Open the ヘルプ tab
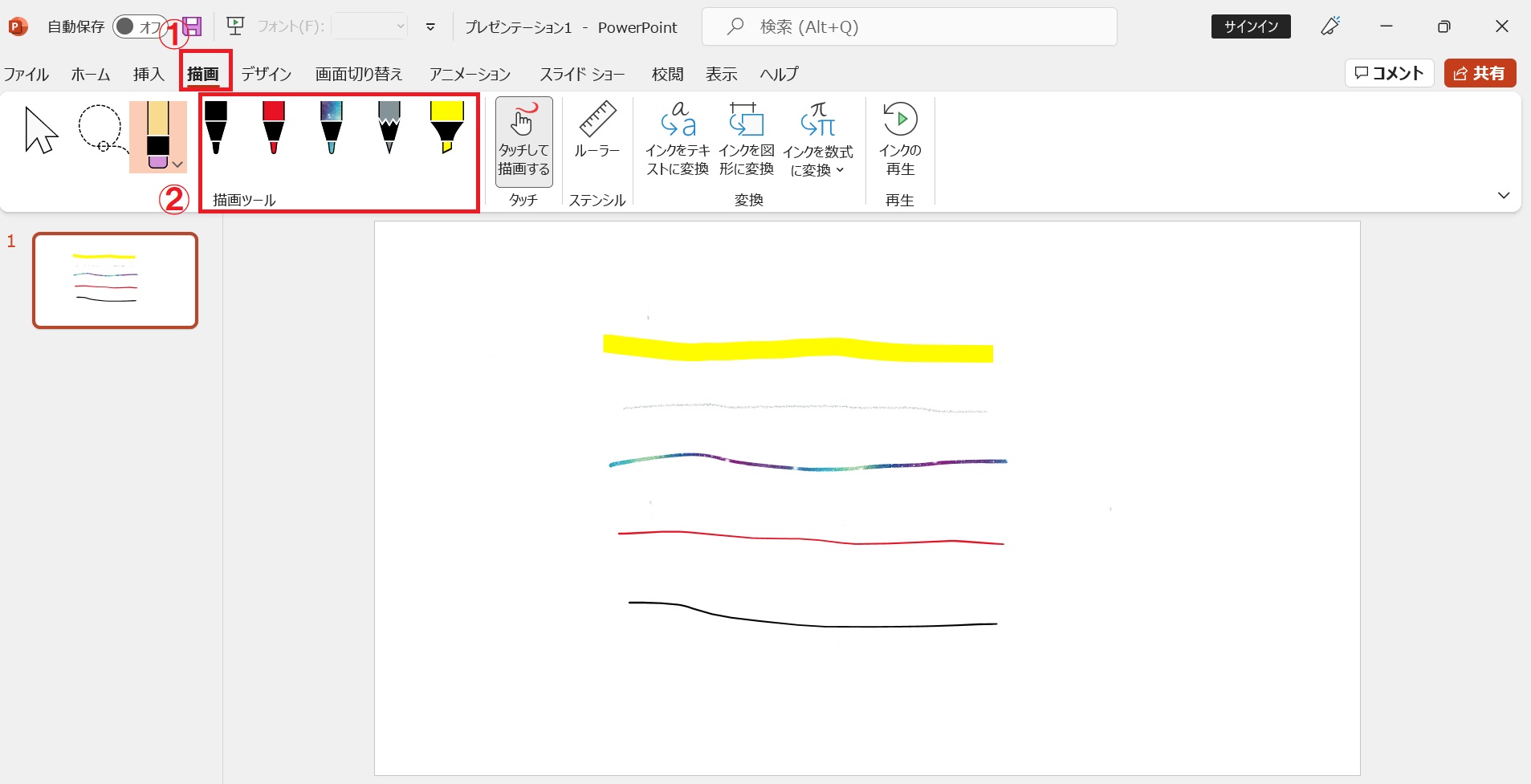 click(x=779, y=74)
